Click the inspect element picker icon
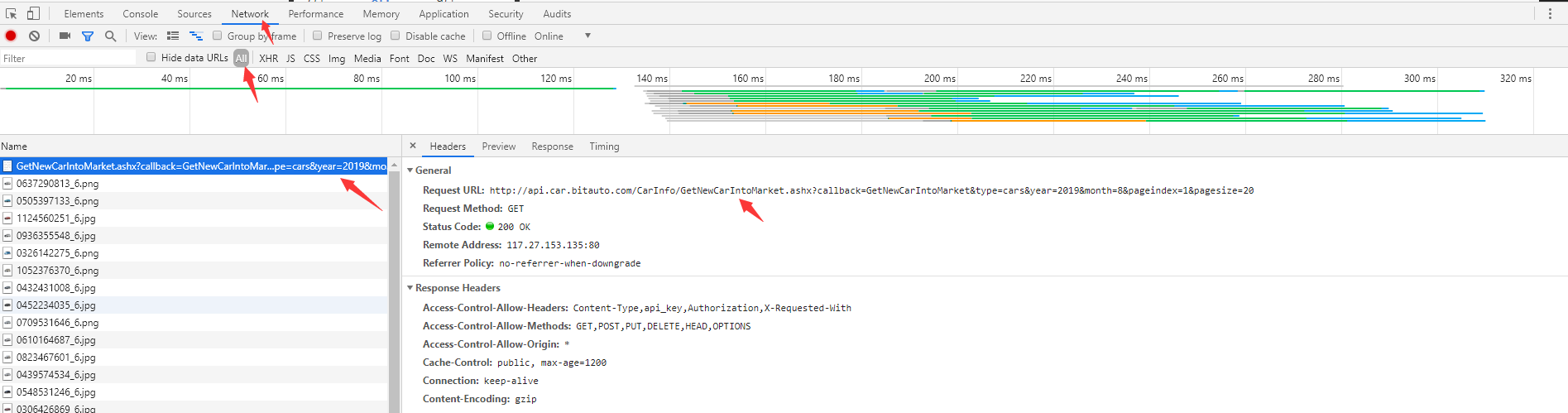The width and height of the screenshot is (1568, 413). click(x=12, y=13)
